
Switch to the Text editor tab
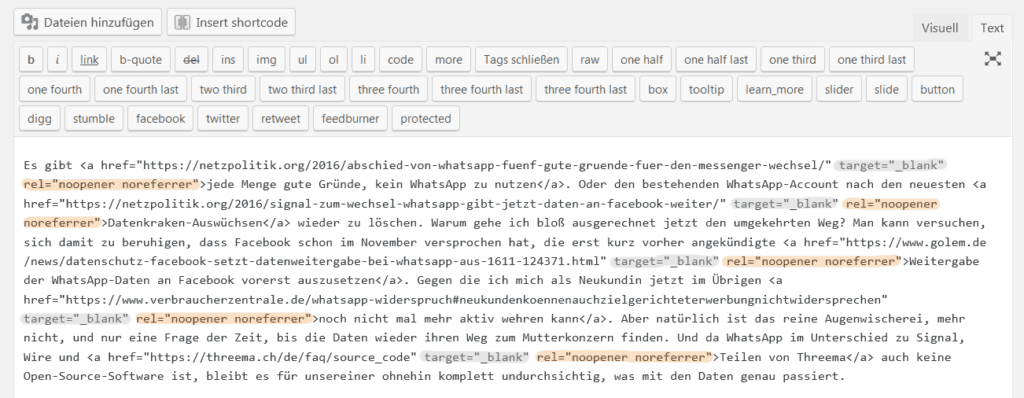click(992, 27)
